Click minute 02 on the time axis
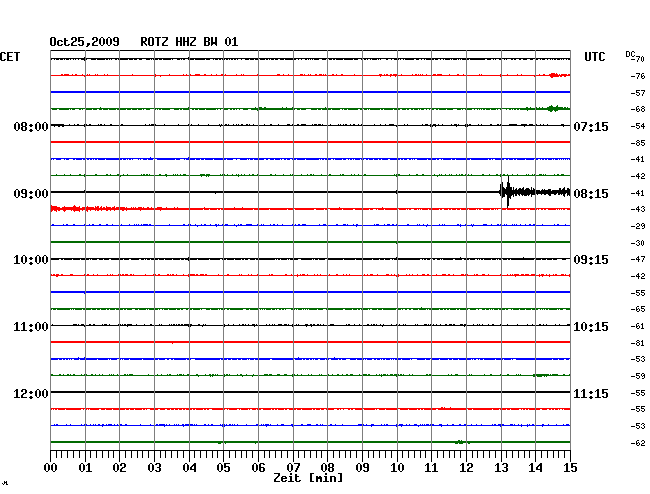Image resolution: width=650 pixels, height=494 pixels. coord(119,468)
